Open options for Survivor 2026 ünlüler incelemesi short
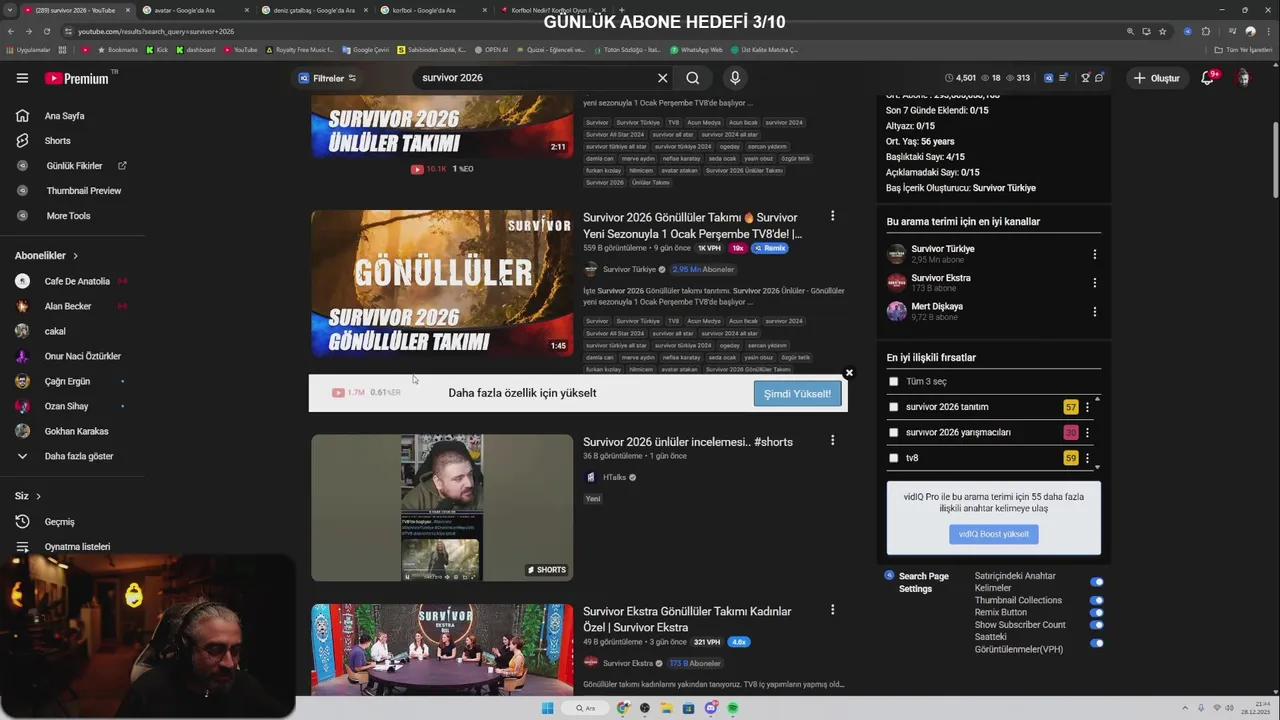Image resolution: width=1280 pixels, height=720 pixels. pyautogui.click(x=832, y=440)
